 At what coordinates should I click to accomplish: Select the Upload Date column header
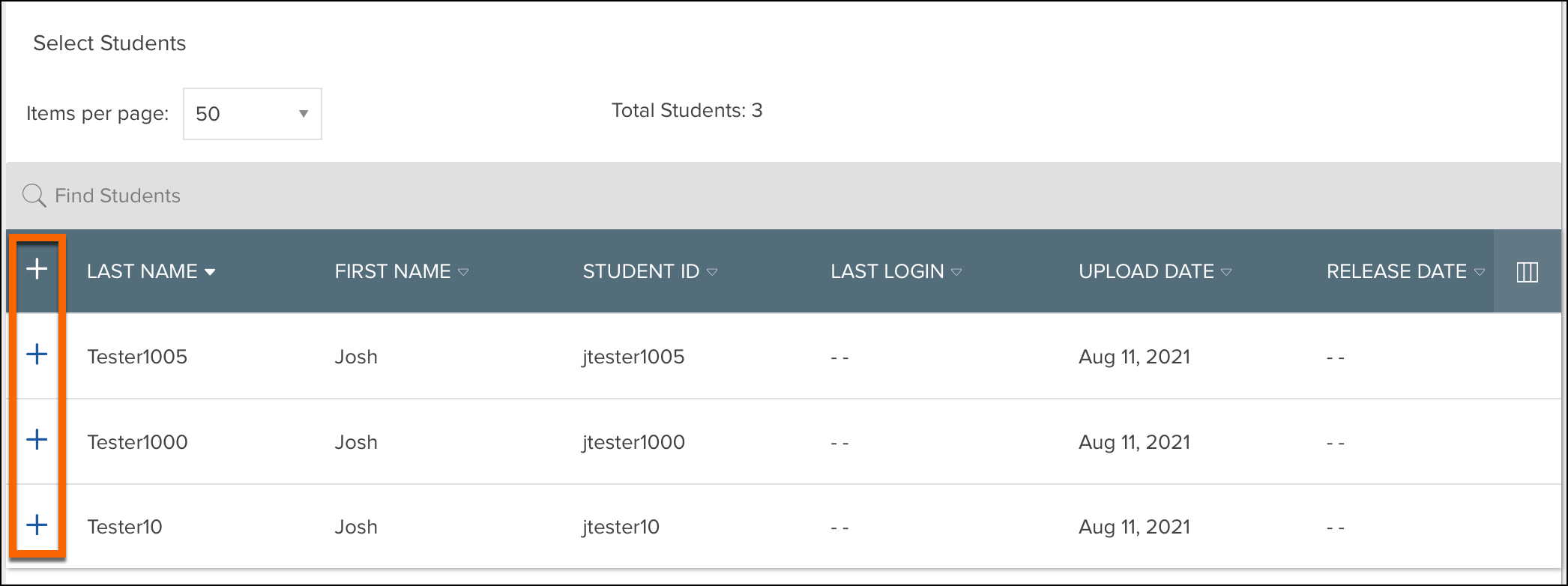pyautogui.click(x=1145, y=271)
